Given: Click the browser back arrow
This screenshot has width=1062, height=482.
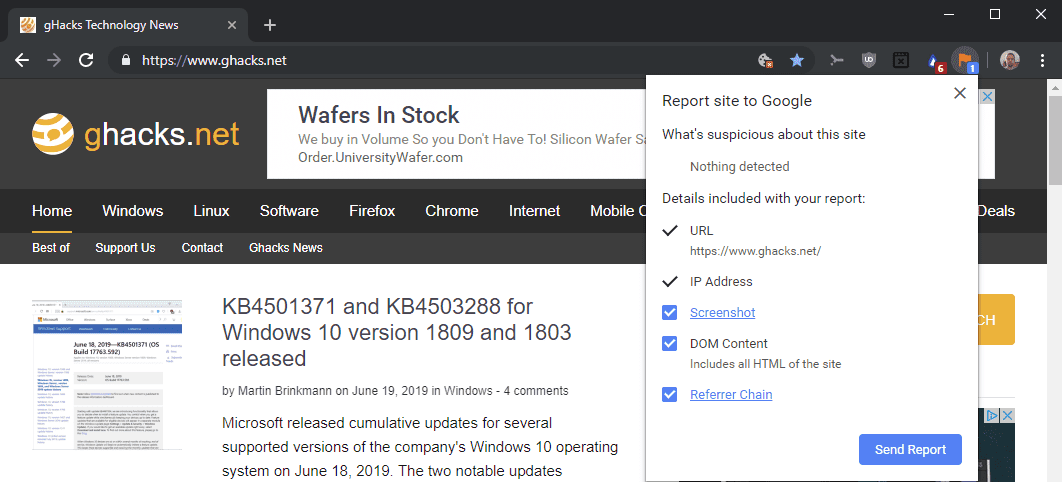Looking at the screenshot, I should (22, 60).
